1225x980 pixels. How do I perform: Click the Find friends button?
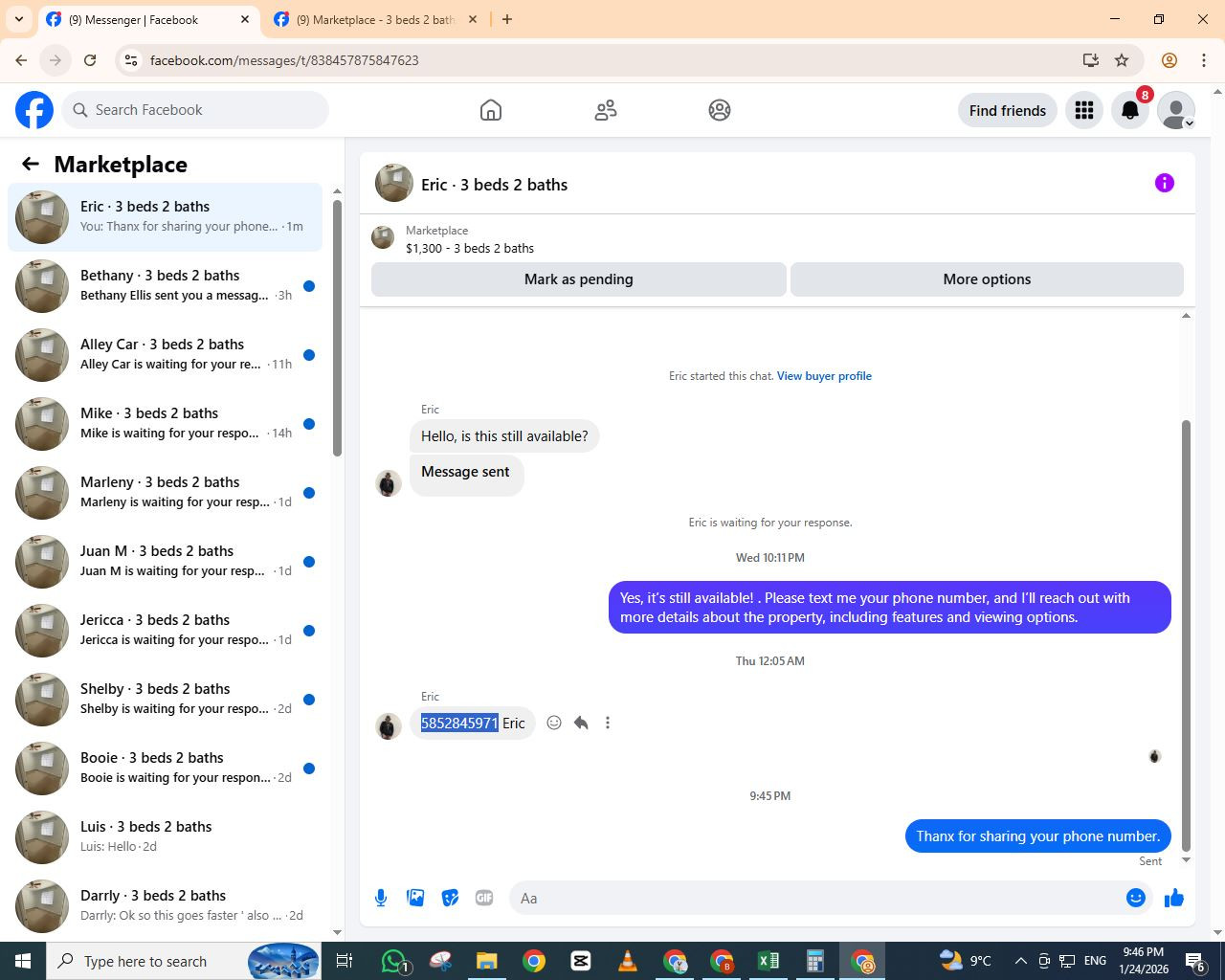tap(1008, 110)
